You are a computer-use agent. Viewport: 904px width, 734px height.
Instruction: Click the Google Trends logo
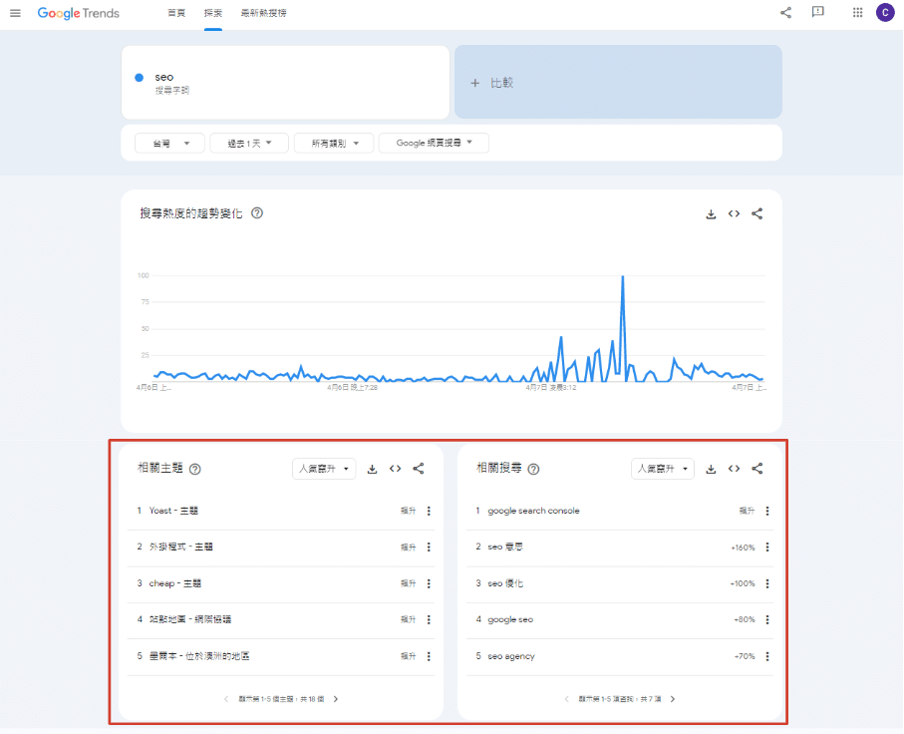coord(78,13)
